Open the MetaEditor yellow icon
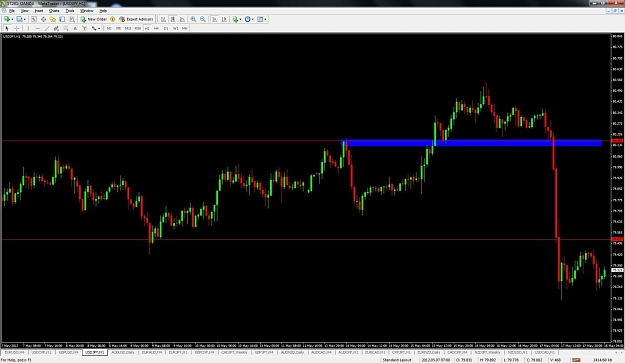 coord(112,19)
